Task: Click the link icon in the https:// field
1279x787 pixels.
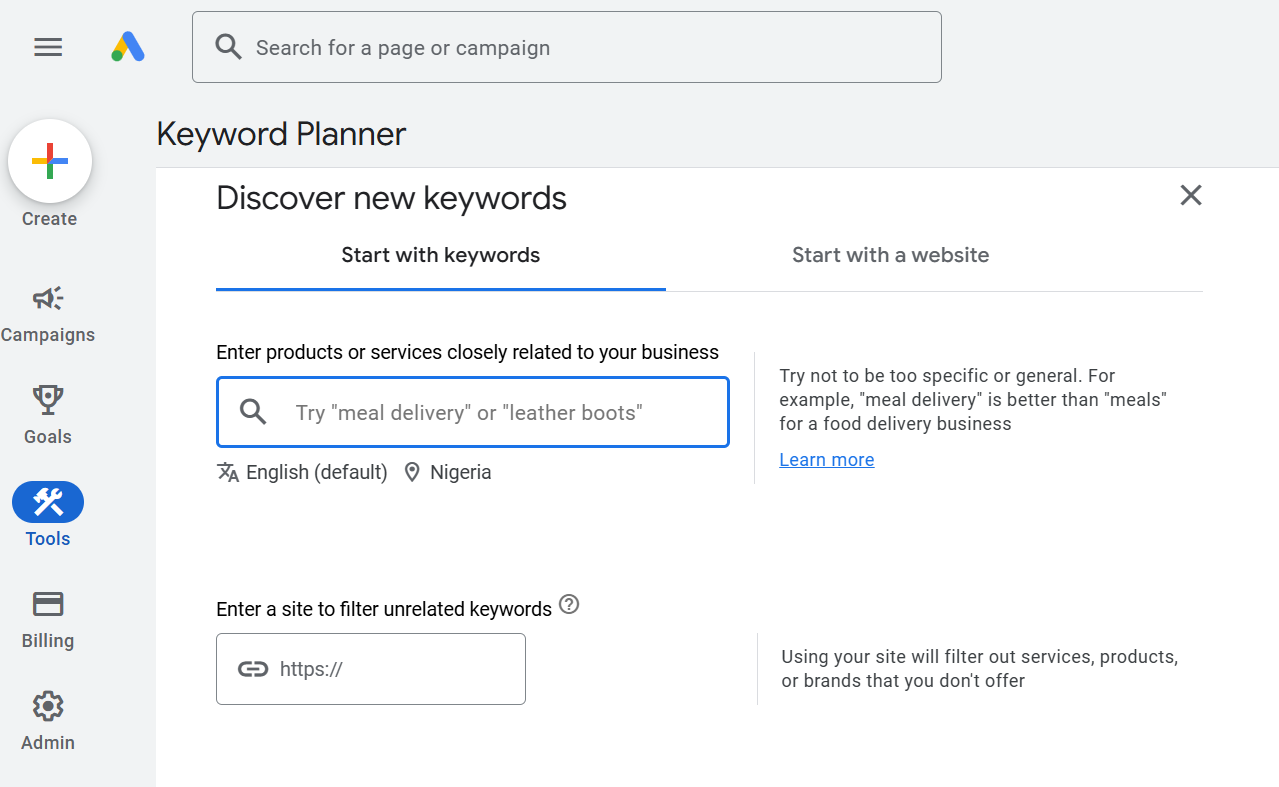Action: [253, 668]
